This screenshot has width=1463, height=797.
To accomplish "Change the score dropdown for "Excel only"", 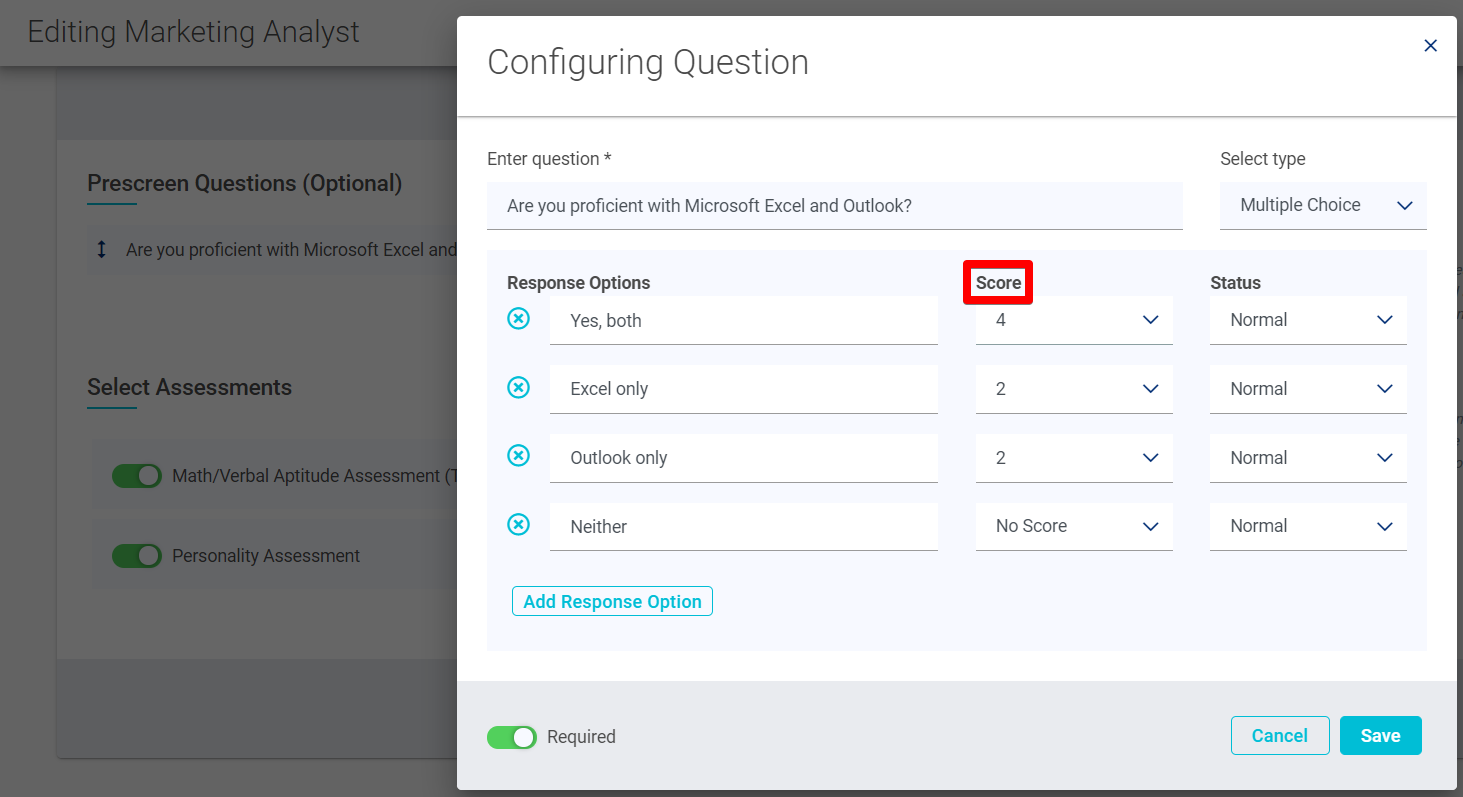I will (1074, 388).
